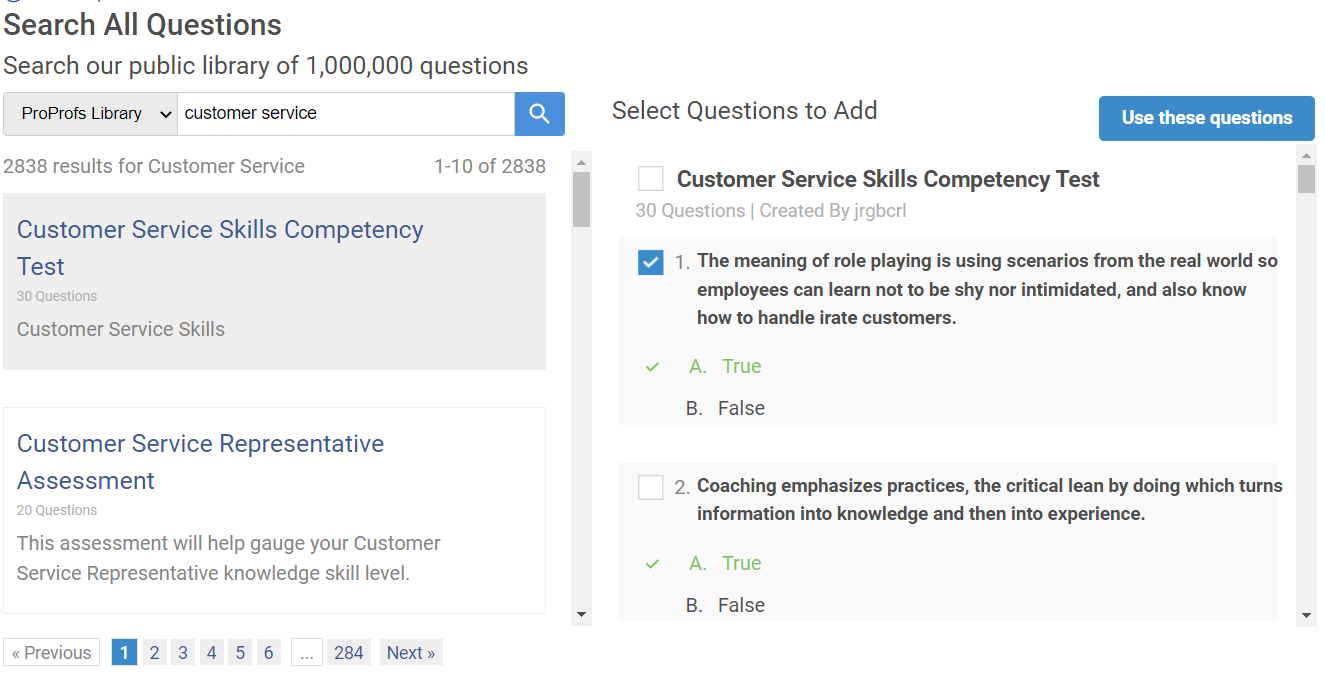Click the customer service search field

345,114
